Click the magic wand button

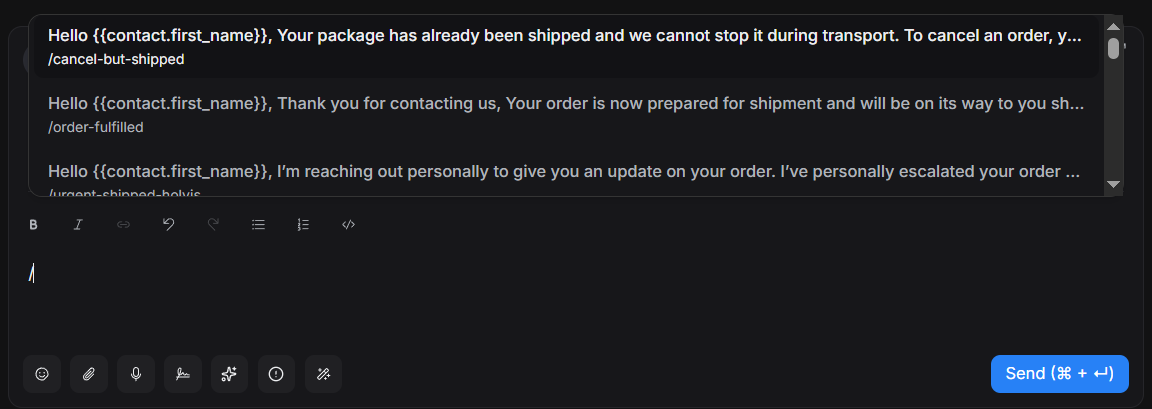click(323, 374)
